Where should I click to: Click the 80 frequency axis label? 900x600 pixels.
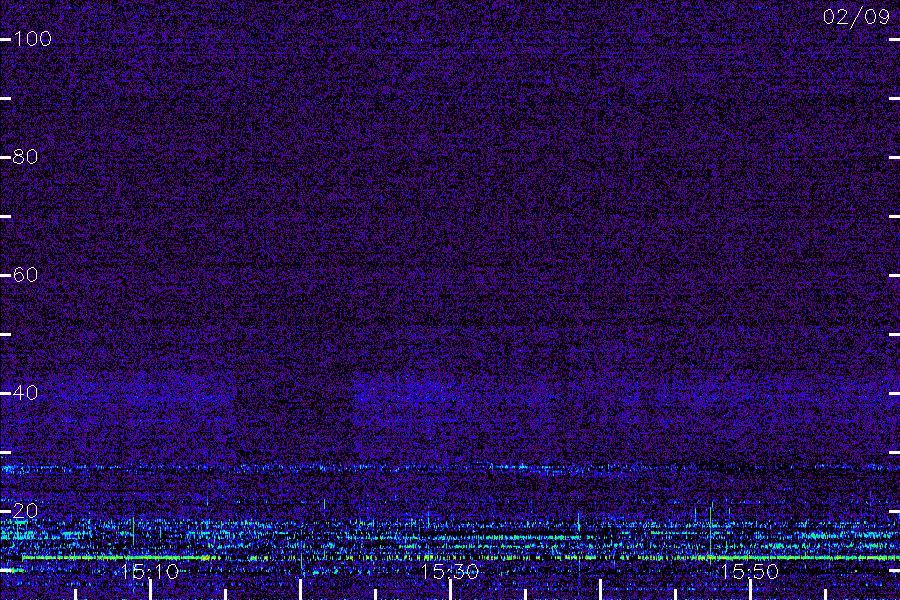(x=26, y=157)
